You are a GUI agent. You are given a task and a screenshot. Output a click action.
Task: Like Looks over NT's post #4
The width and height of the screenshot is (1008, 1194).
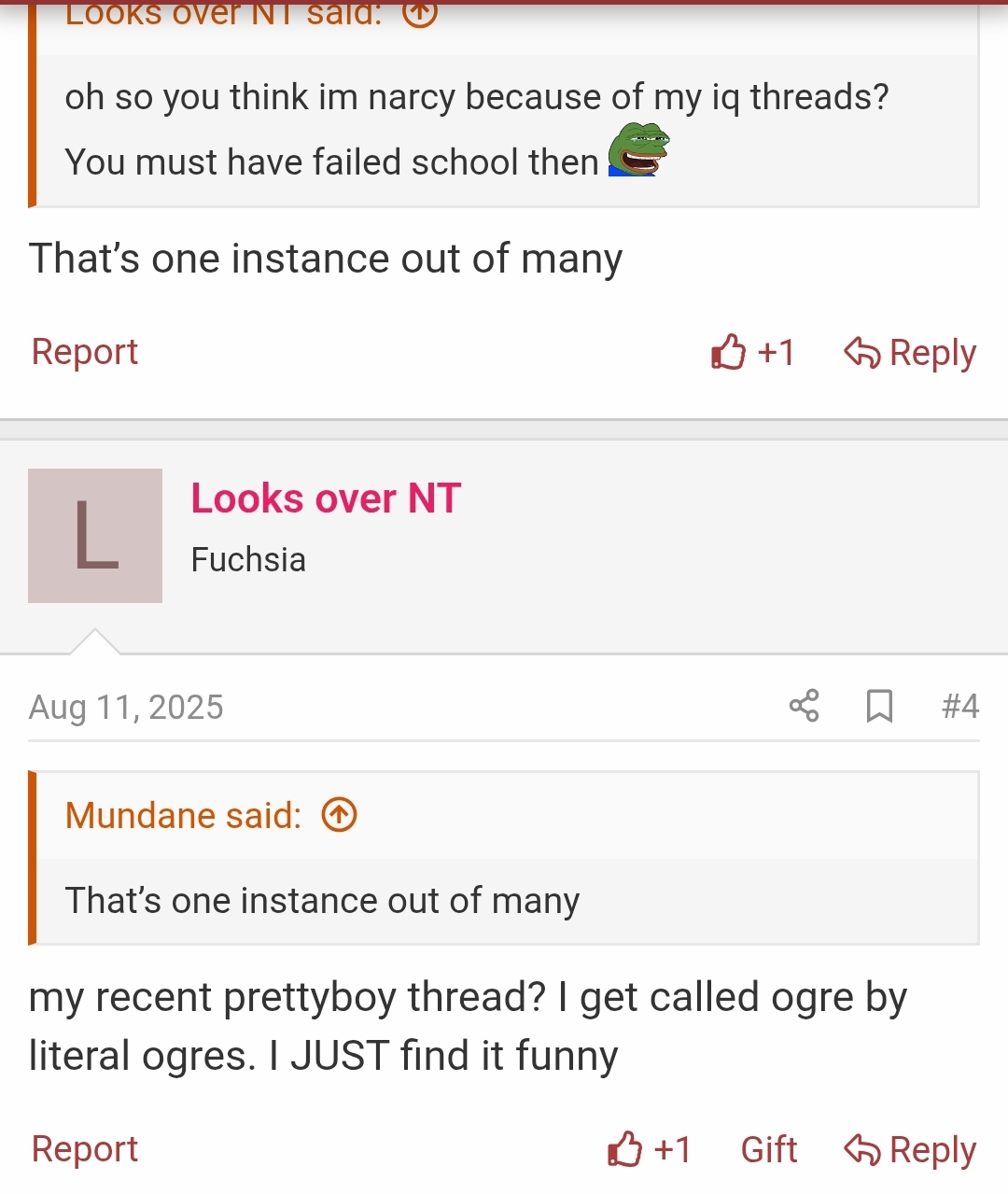(x=625, y=1149)
